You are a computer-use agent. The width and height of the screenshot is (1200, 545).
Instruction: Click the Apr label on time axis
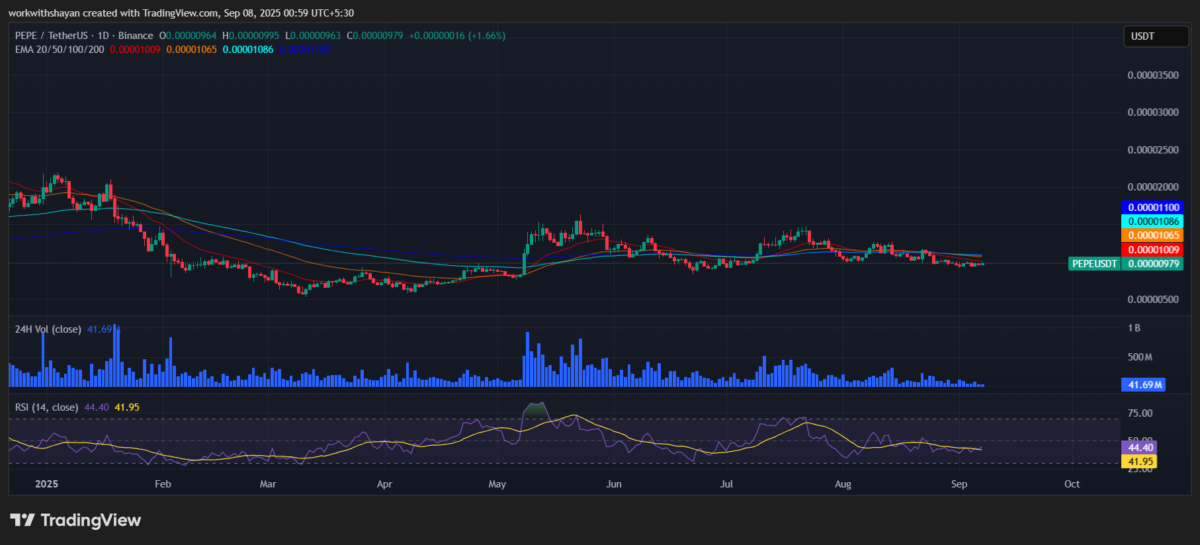[386, 483]
